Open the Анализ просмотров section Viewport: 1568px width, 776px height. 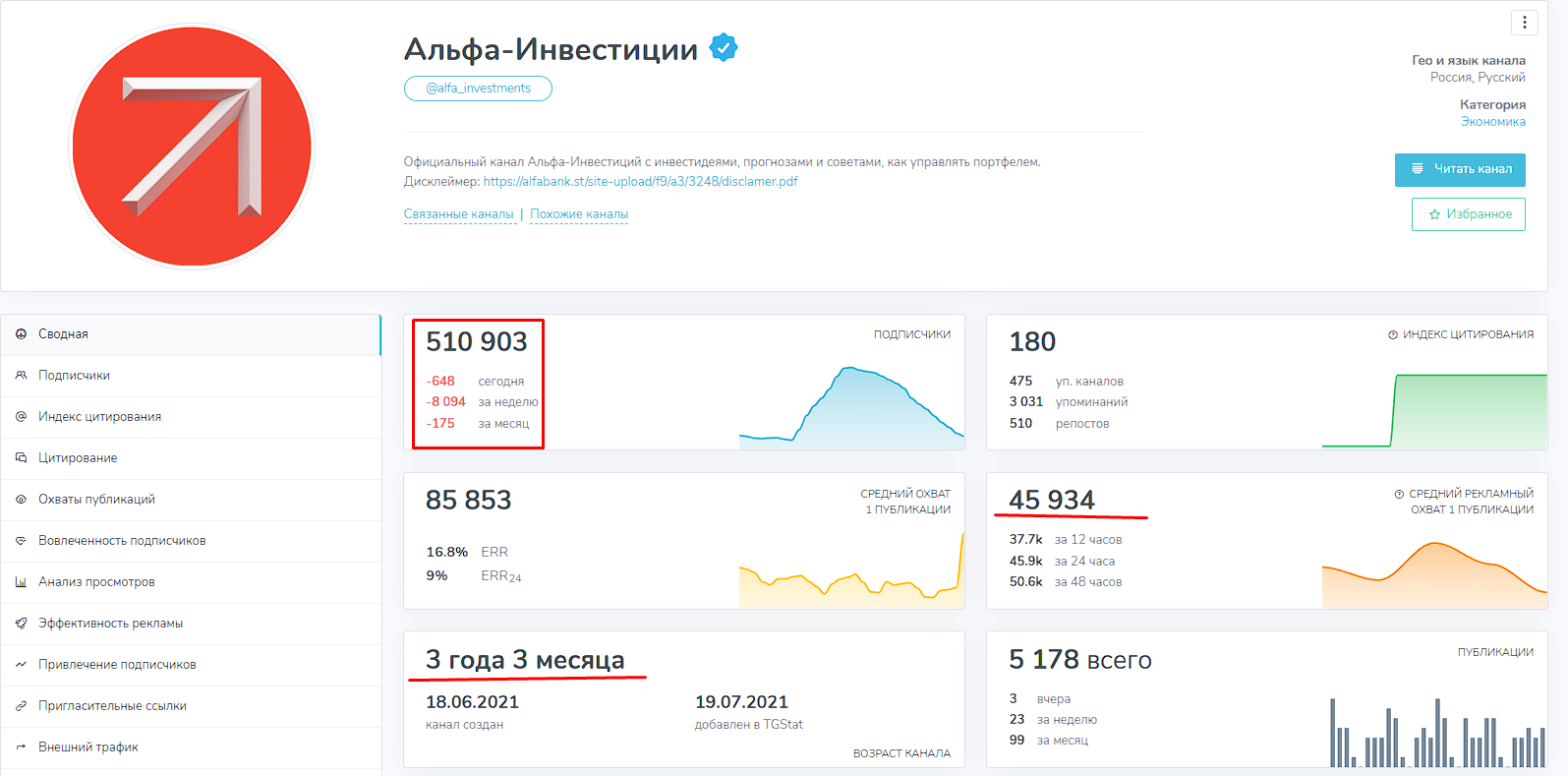191,582
